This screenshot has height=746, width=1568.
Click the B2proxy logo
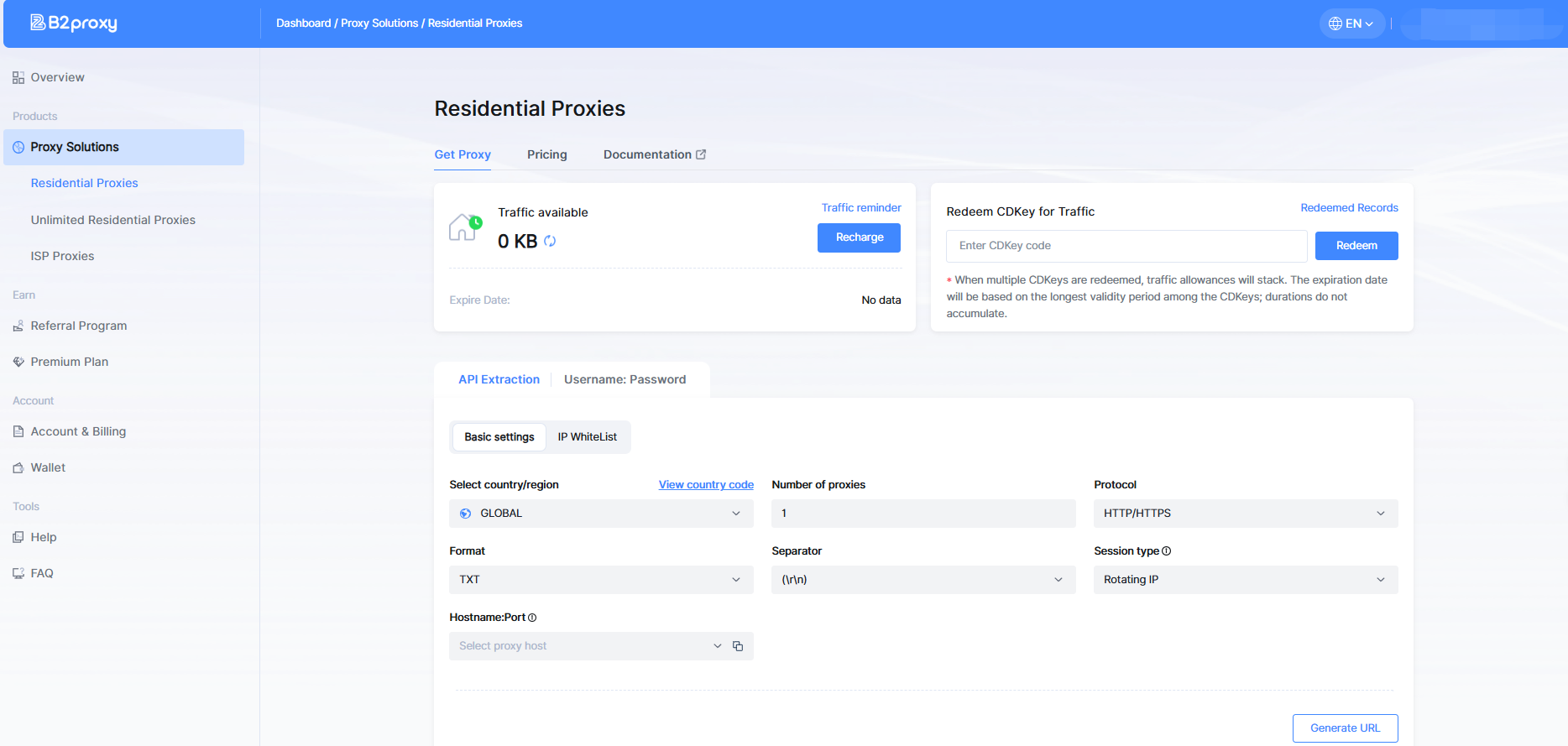pos(74,23)
